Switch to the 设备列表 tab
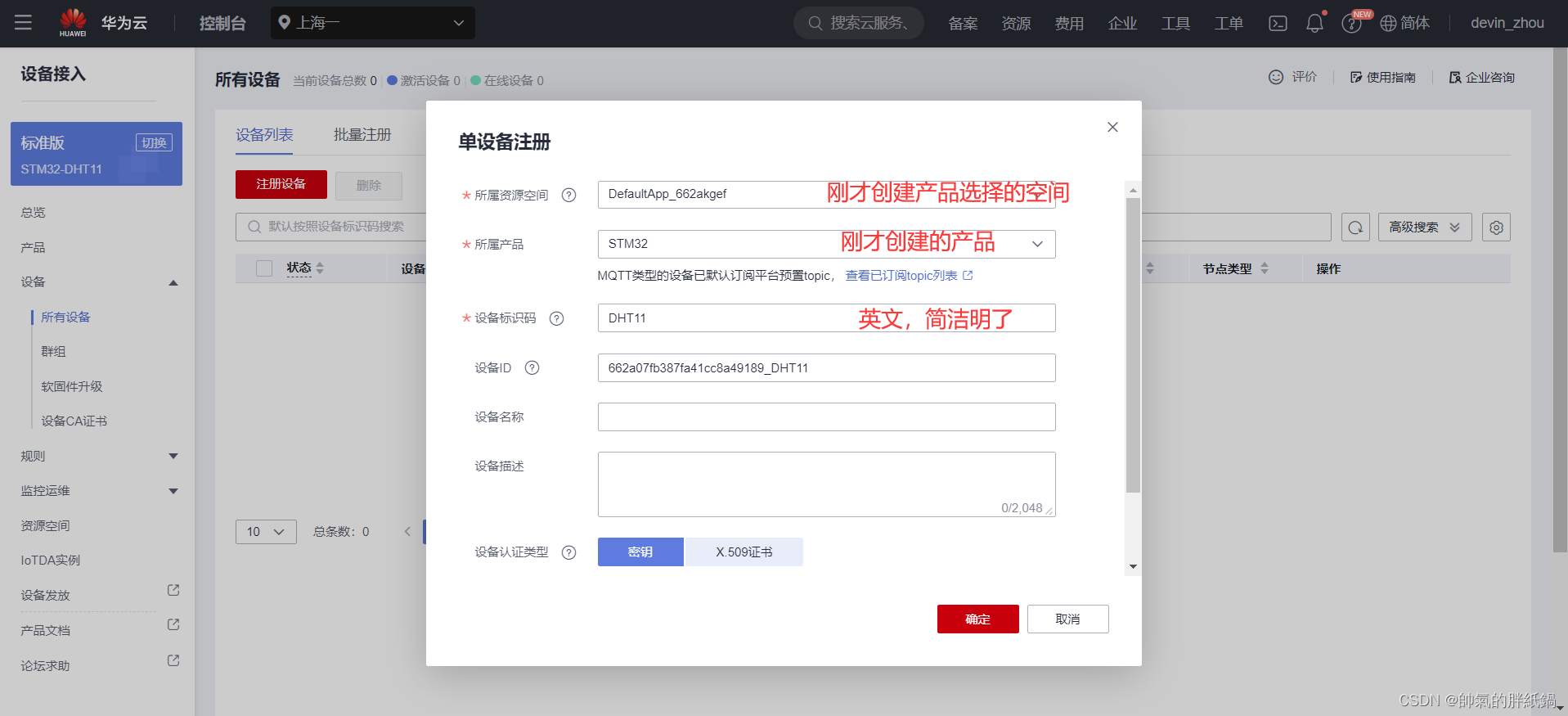Screen dimensions: 1568x716 click(x=264, y=135)
